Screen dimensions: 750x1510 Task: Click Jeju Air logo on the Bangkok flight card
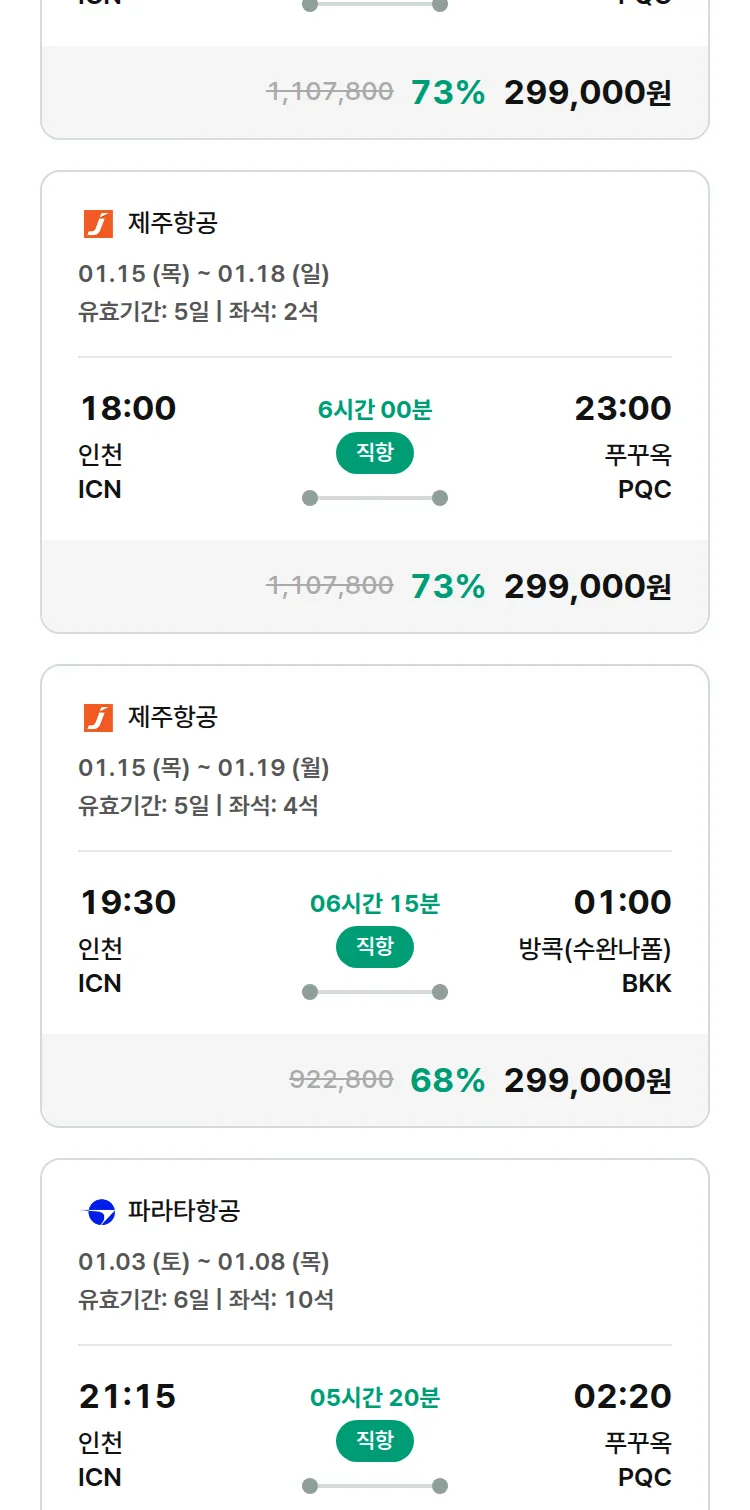98,718
